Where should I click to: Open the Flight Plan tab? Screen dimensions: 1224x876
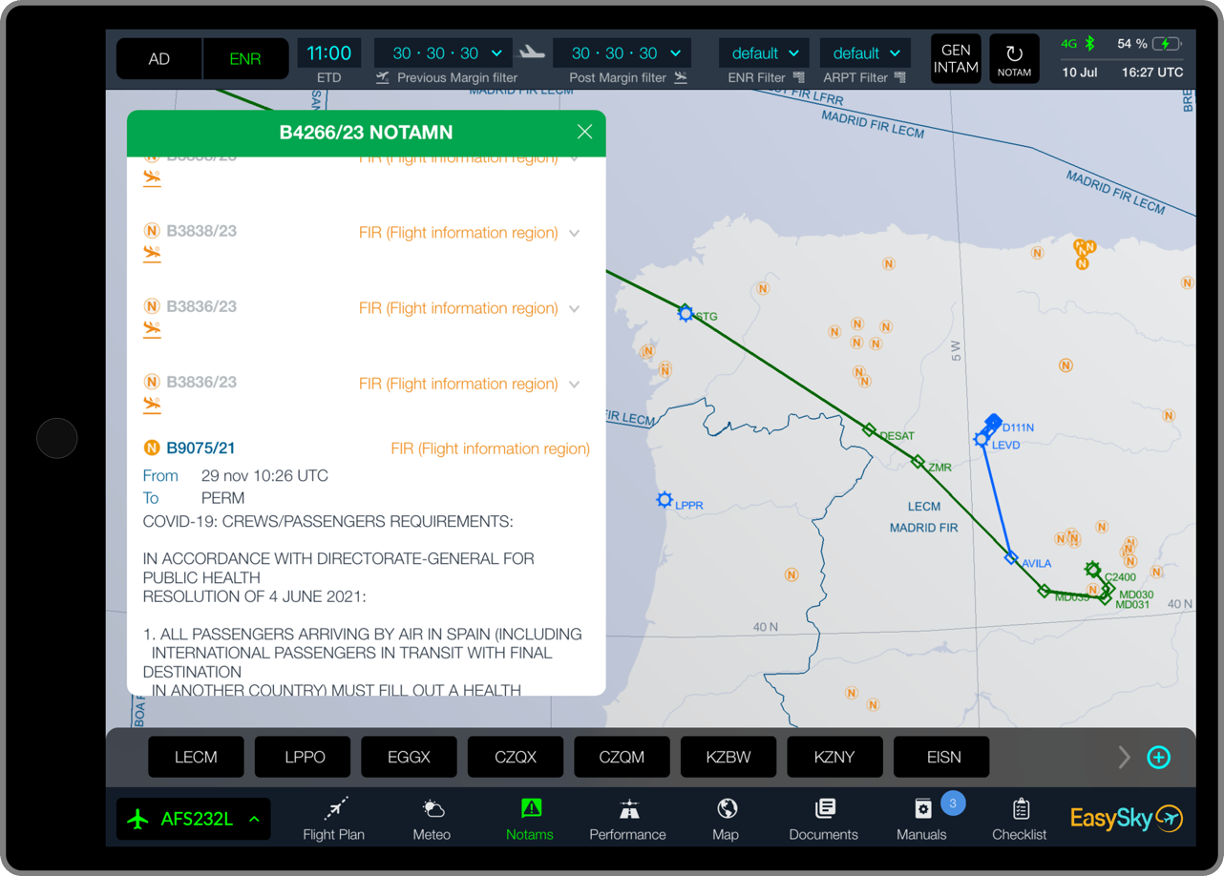pos(334,819)
